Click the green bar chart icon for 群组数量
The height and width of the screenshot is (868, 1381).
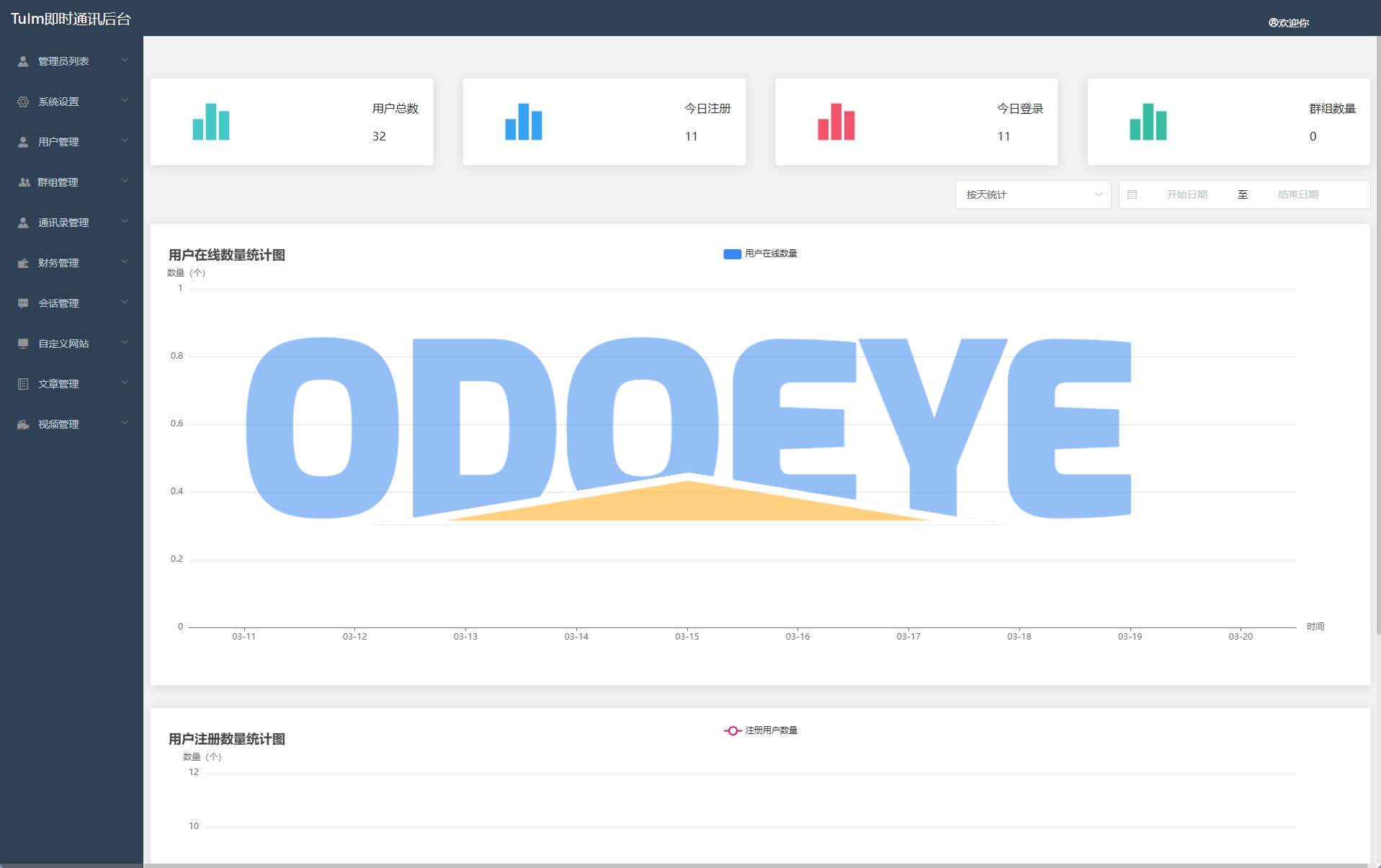(1148, 122)
